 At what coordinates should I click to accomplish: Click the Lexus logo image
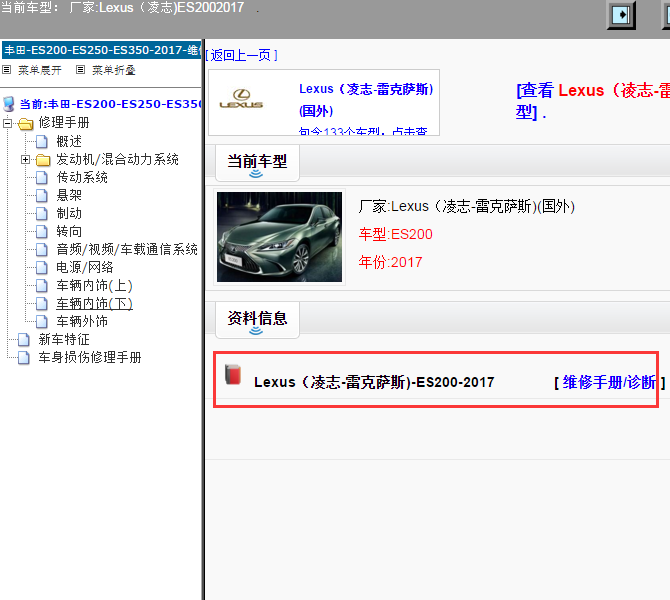point(241,99)
